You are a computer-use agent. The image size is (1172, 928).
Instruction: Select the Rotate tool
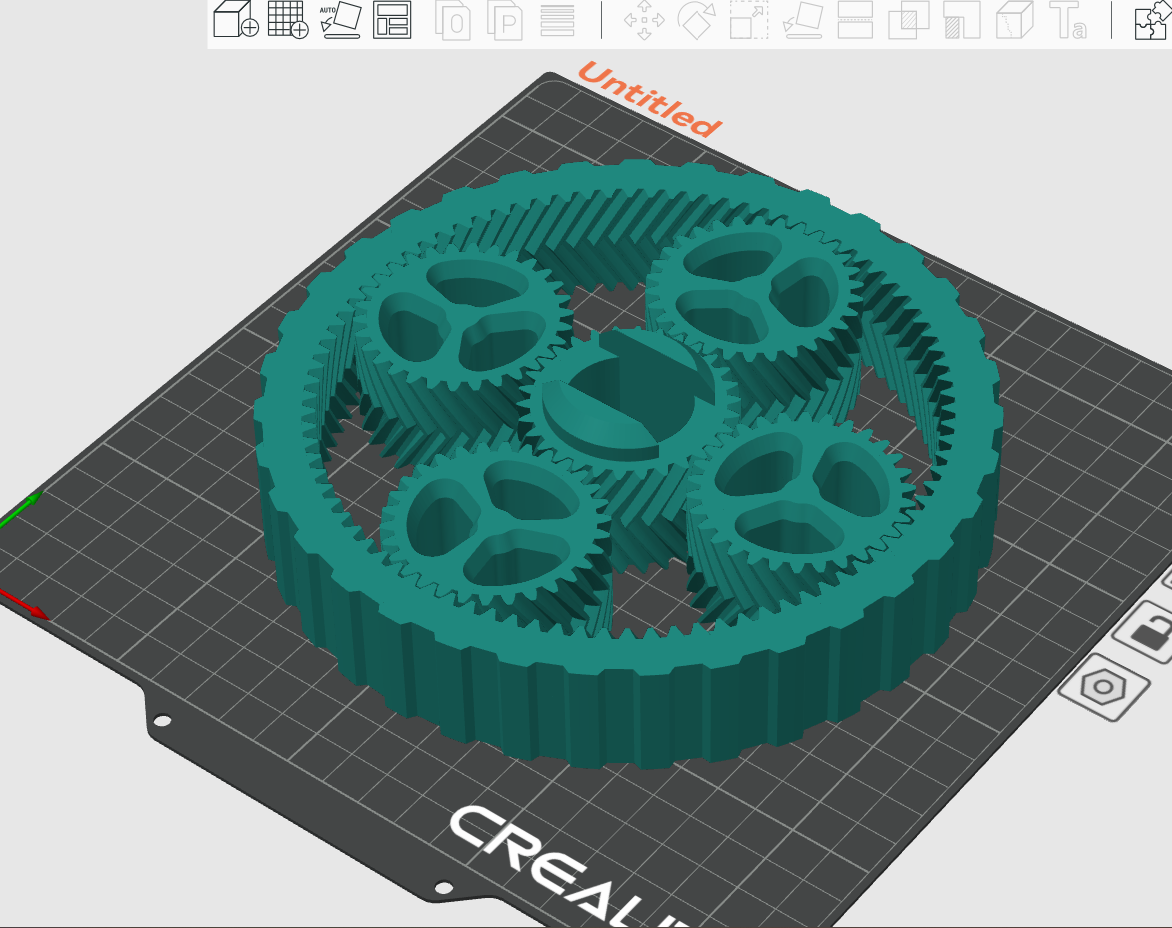[x=696, y=20]
